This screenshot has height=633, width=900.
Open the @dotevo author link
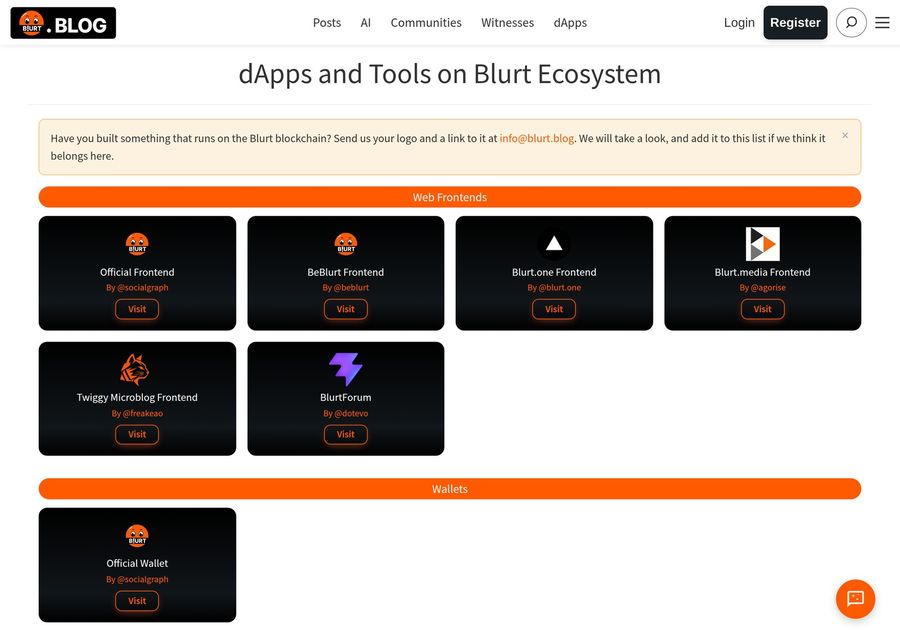tap(351, 413)
